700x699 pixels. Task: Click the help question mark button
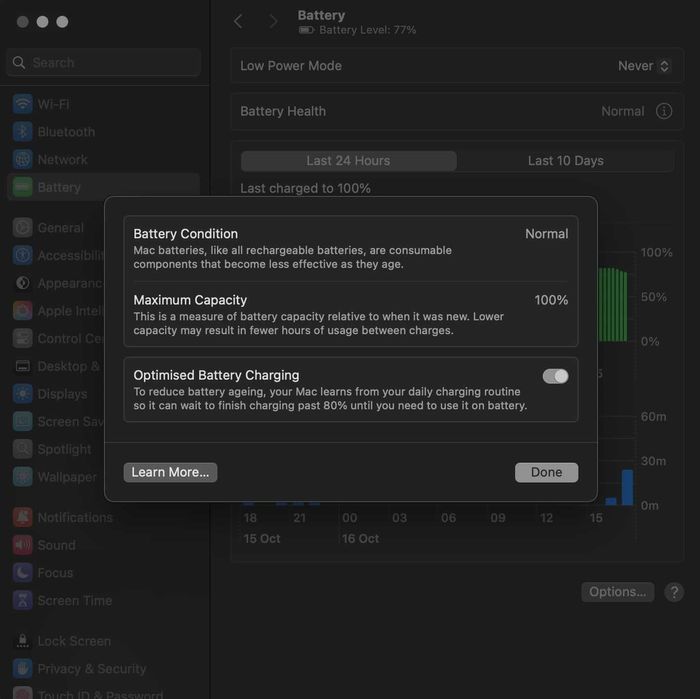tap(674, 592)
